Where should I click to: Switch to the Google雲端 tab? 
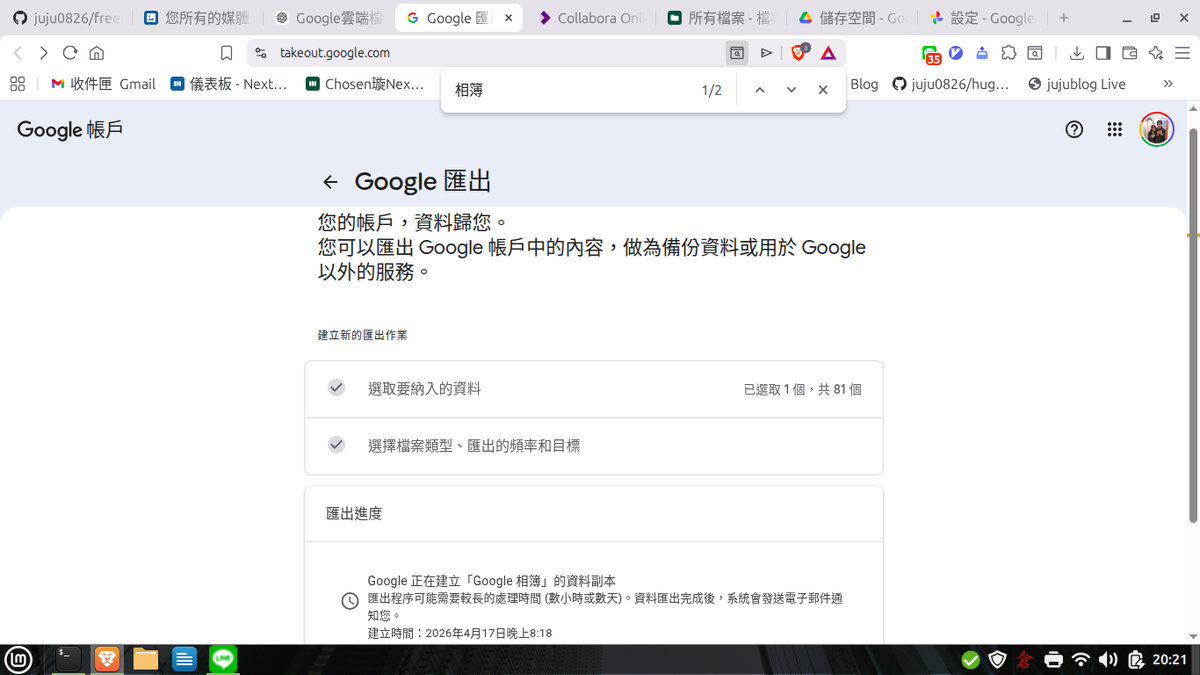tap(327, 18)
